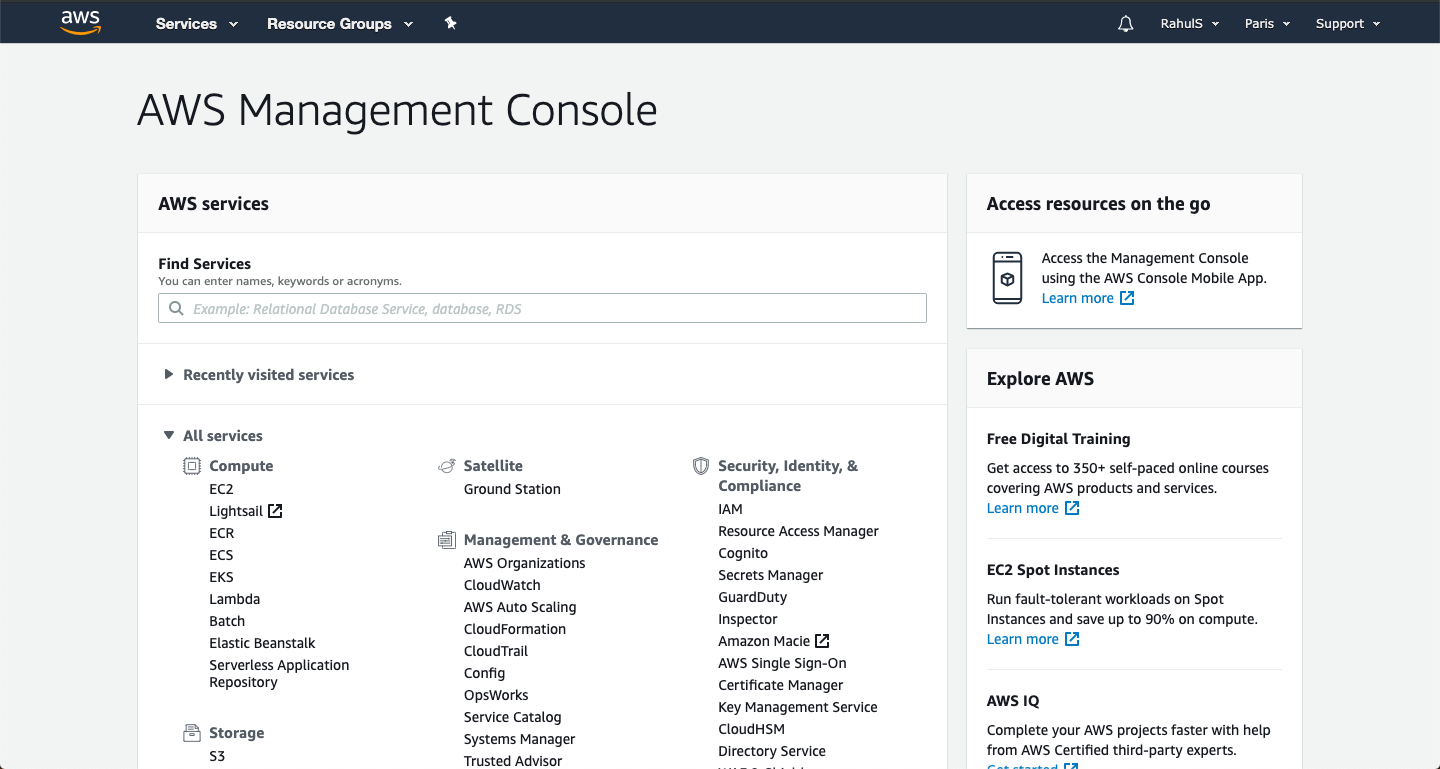This screenshot has height=769, width=1440.
Task: Click the mobile app phone icon
Action: point(1007,278)
